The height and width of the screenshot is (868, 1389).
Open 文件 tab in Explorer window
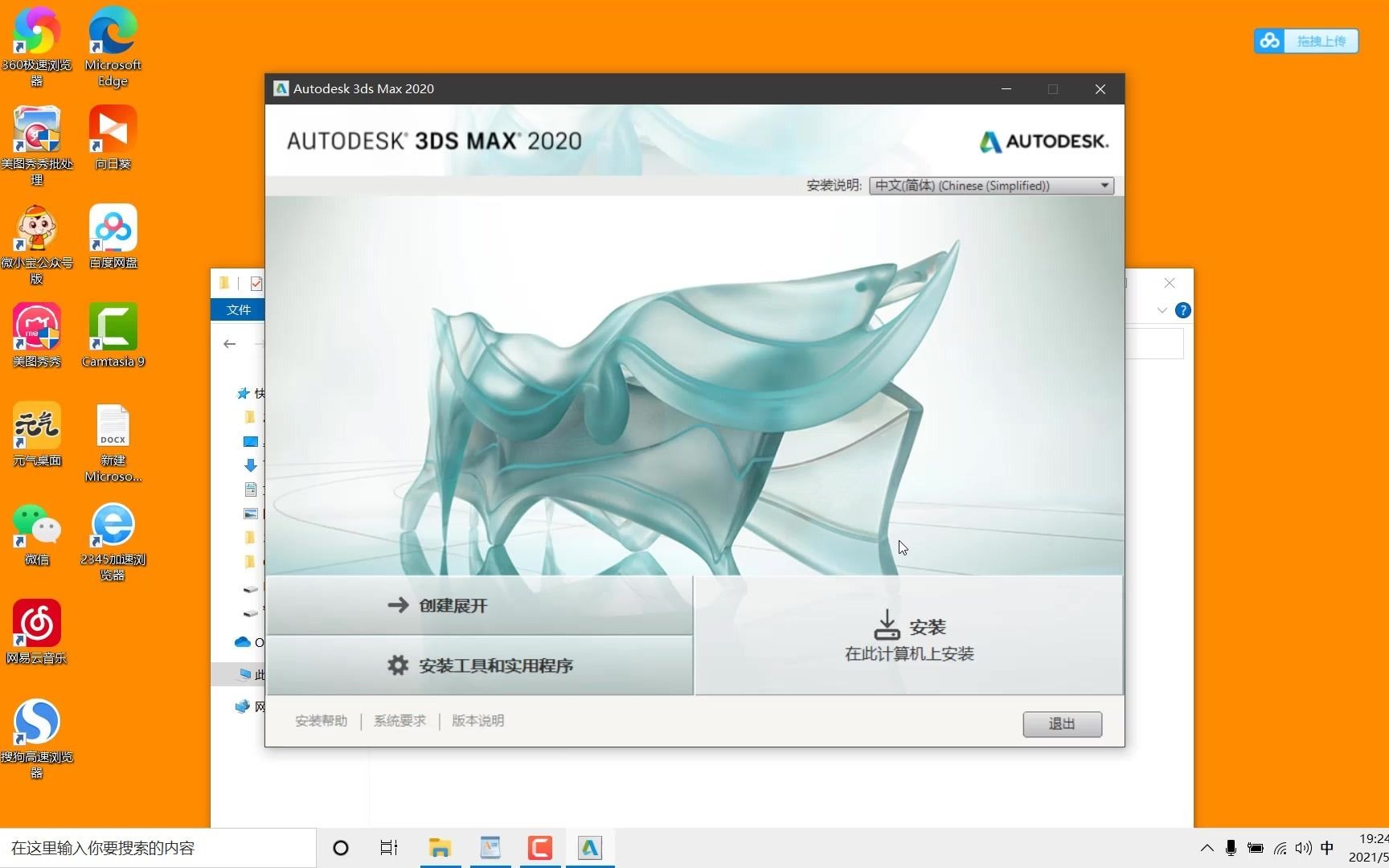point(238,309)
